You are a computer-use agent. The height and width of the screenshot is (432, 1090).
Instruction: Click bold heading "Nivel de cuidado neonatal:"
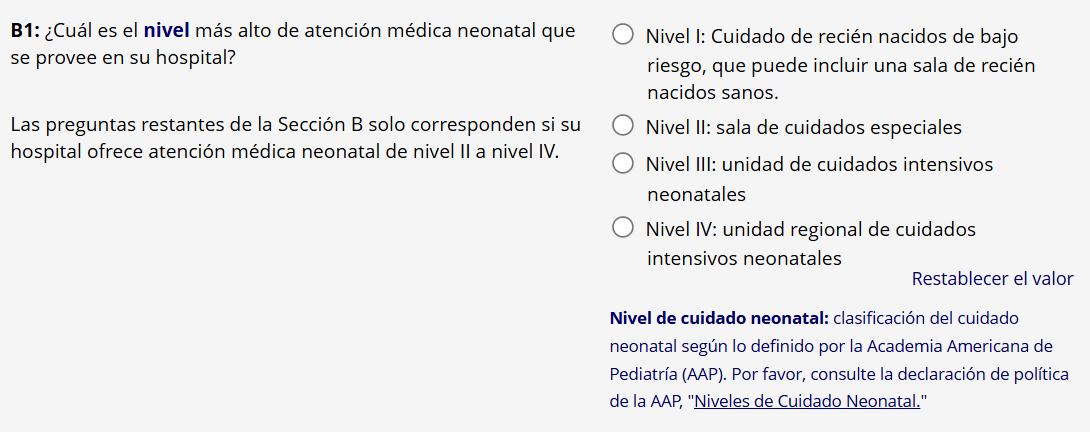click(718, 319)
